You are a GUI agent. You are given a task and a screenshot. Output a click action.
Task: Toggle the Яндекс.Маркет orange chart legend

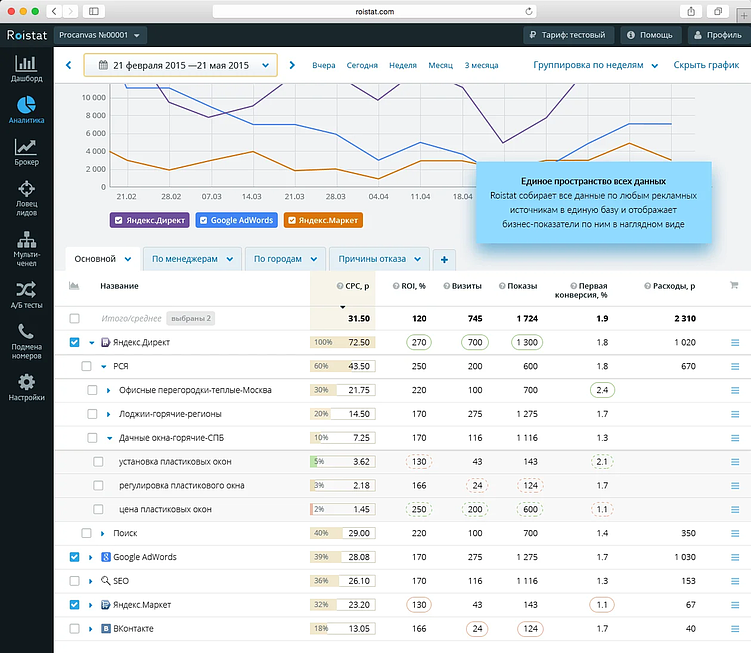click(323, 220)
